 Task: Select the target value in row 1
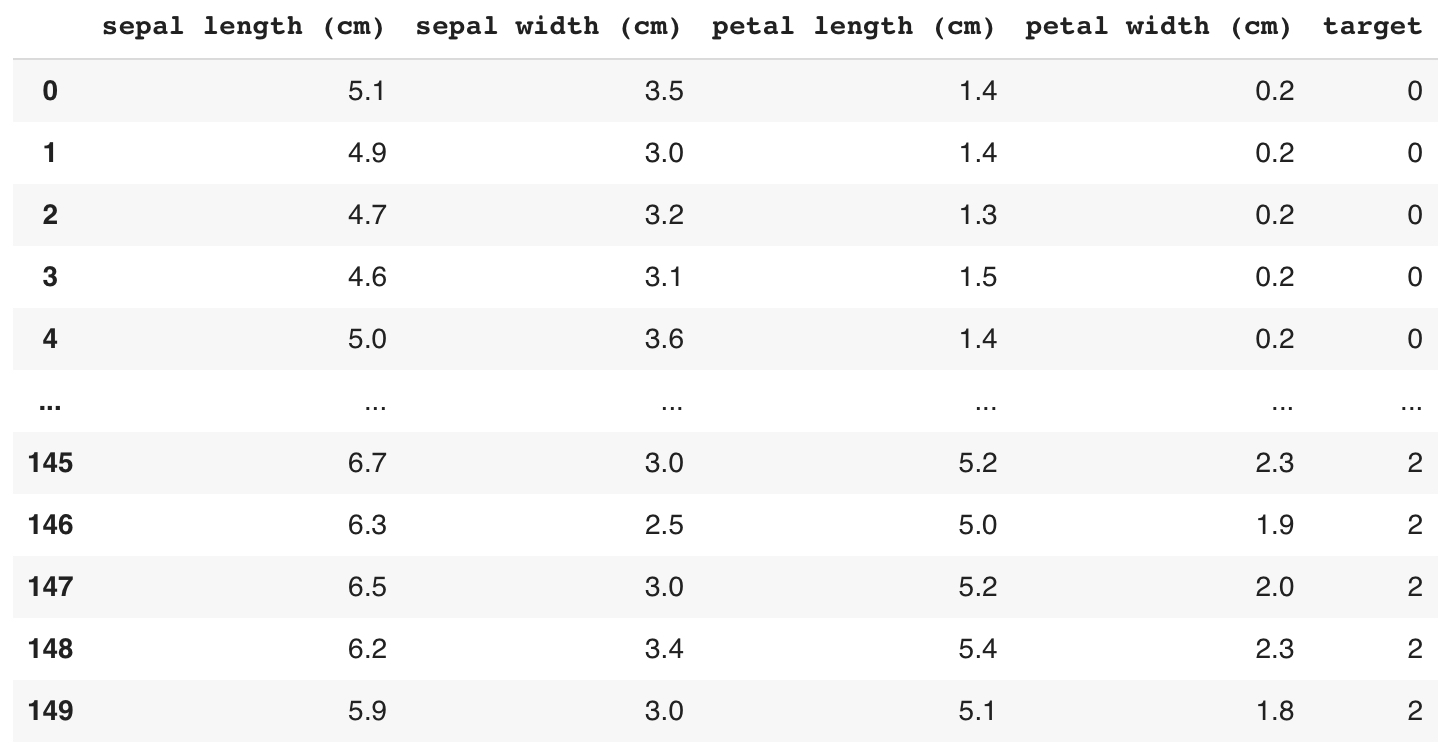tap(1414, 153)
